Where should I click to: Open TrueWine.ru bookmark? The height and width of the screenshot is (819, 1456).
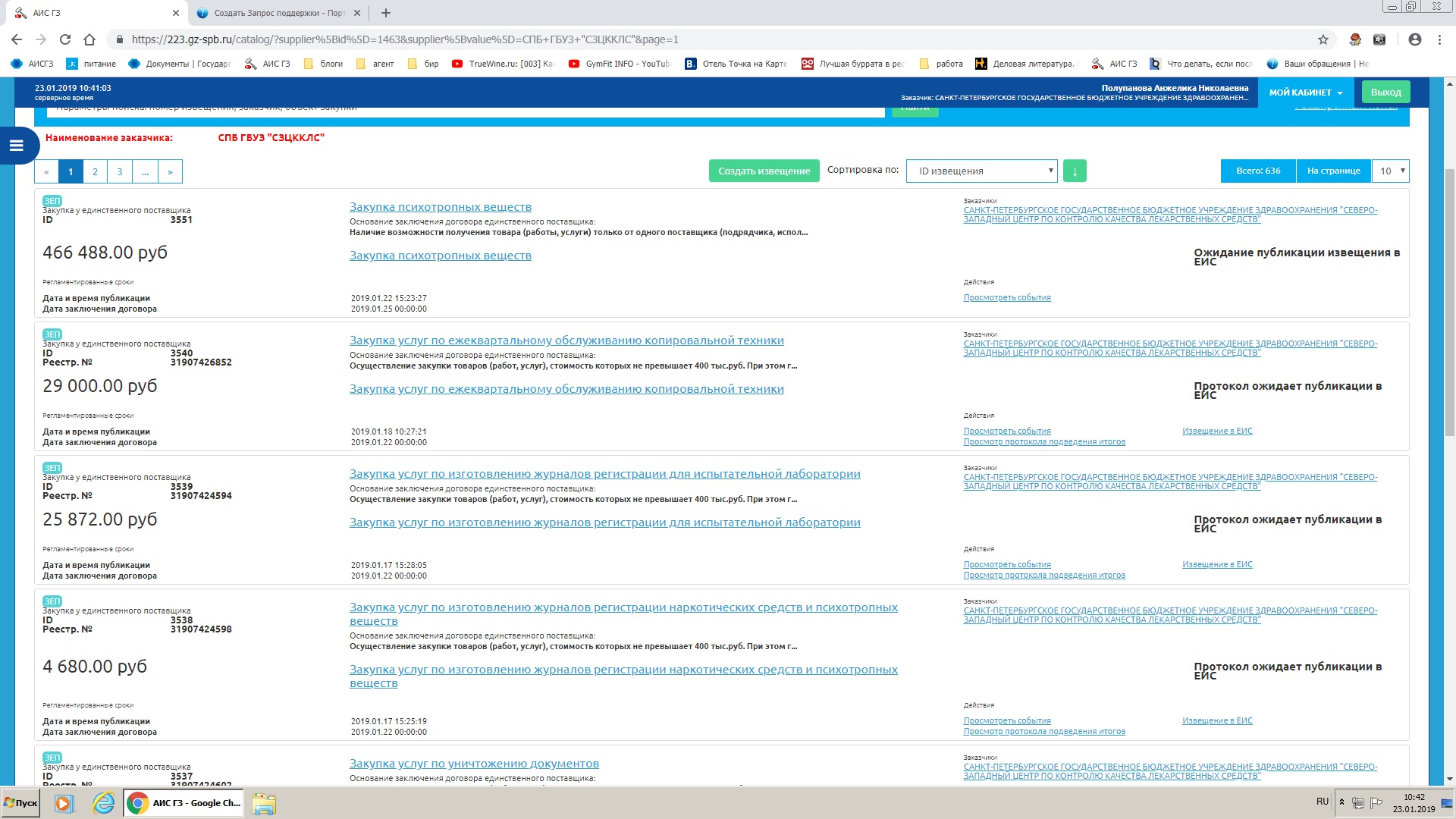click(504, 64)
